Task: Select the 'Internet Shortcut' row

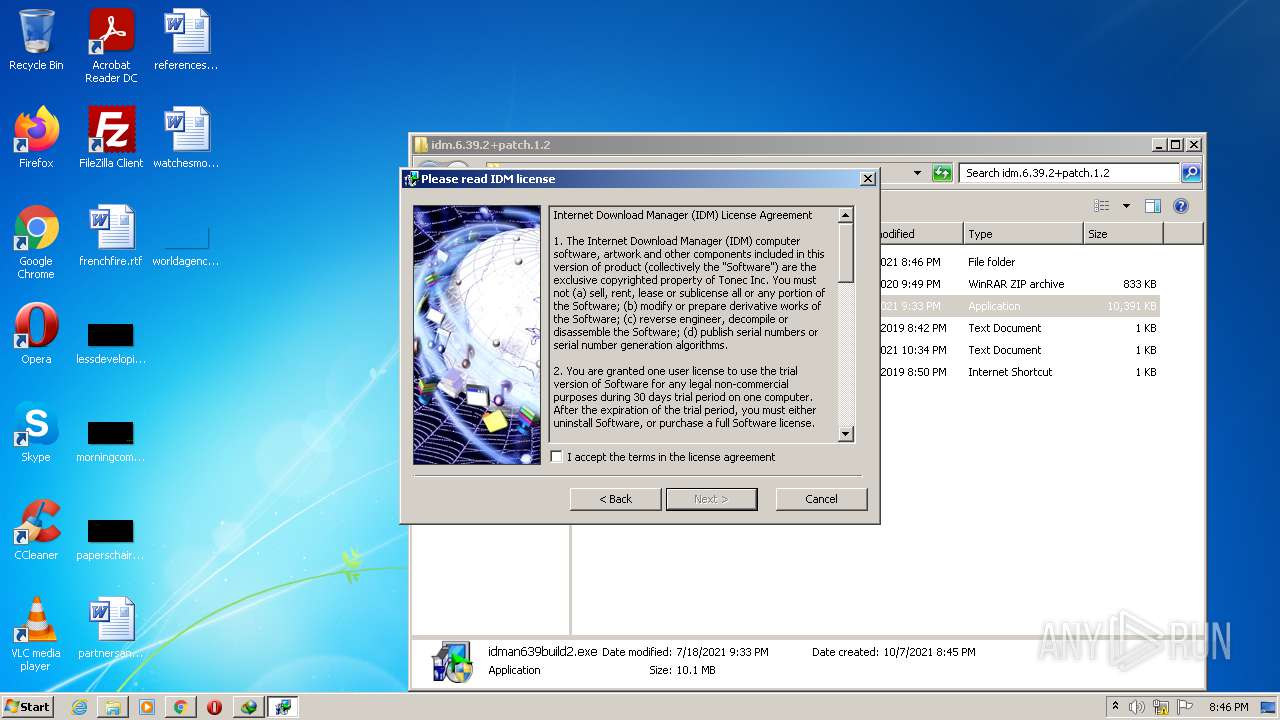Action: point(1019,372)
